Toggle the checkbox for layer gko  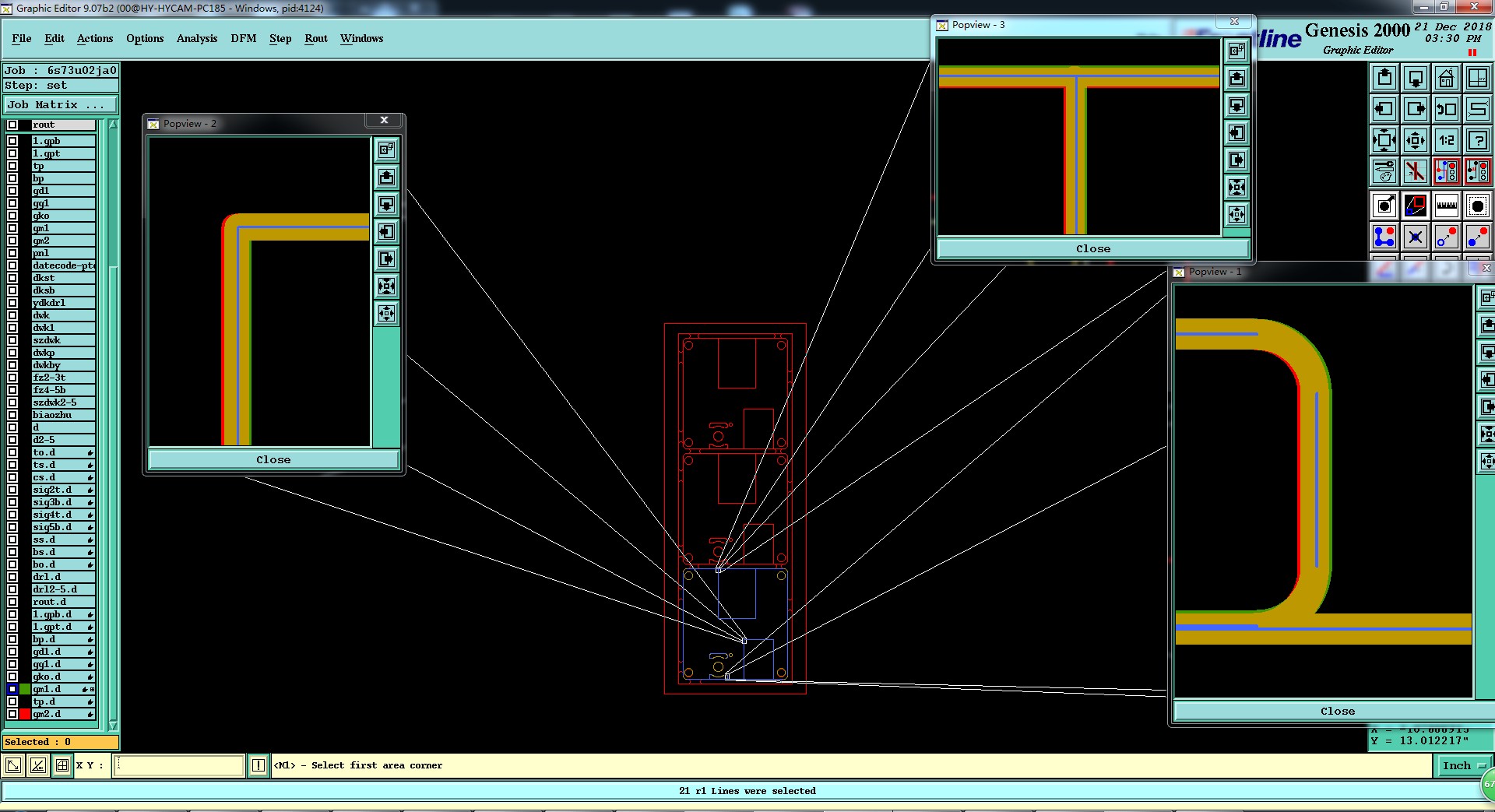[x=12, y=216]
